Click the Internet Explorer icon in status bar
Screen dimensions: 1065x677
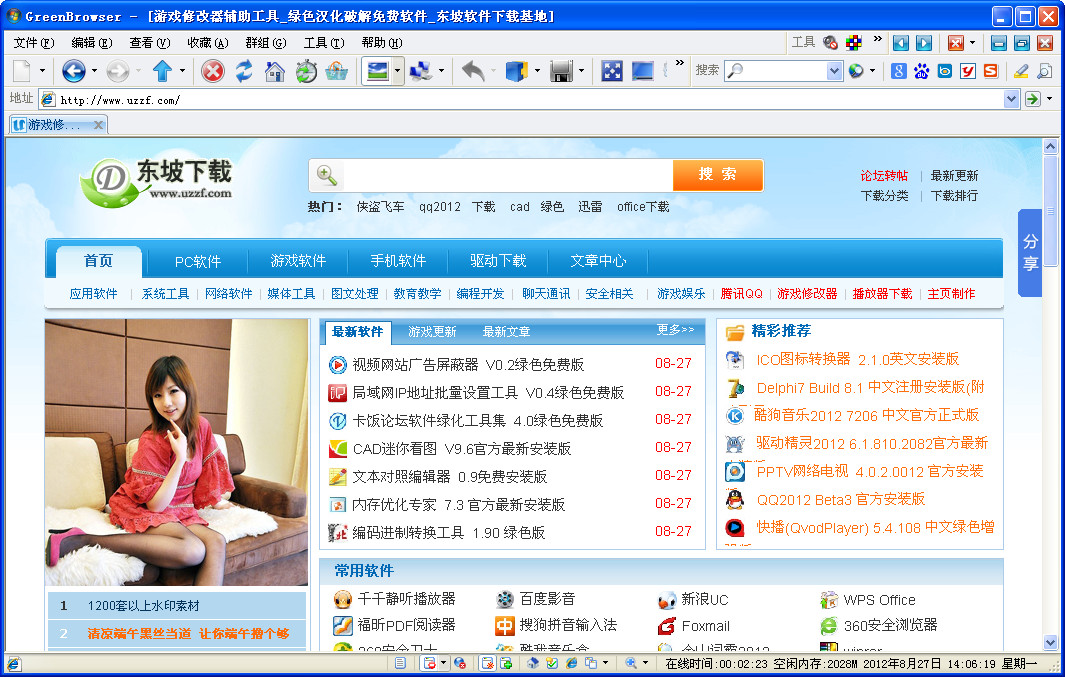[571, 663]
